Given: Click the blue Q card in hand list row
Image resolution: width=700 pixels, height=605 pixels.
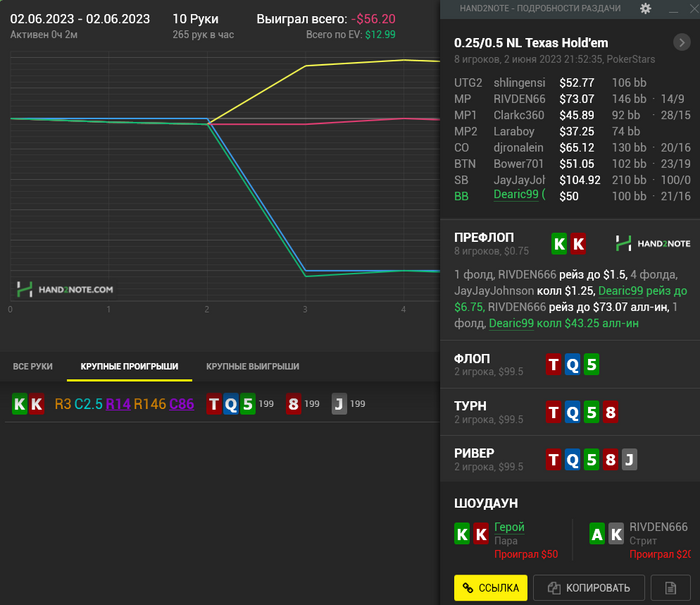Looking at the screenshot, I should point(231,404).
